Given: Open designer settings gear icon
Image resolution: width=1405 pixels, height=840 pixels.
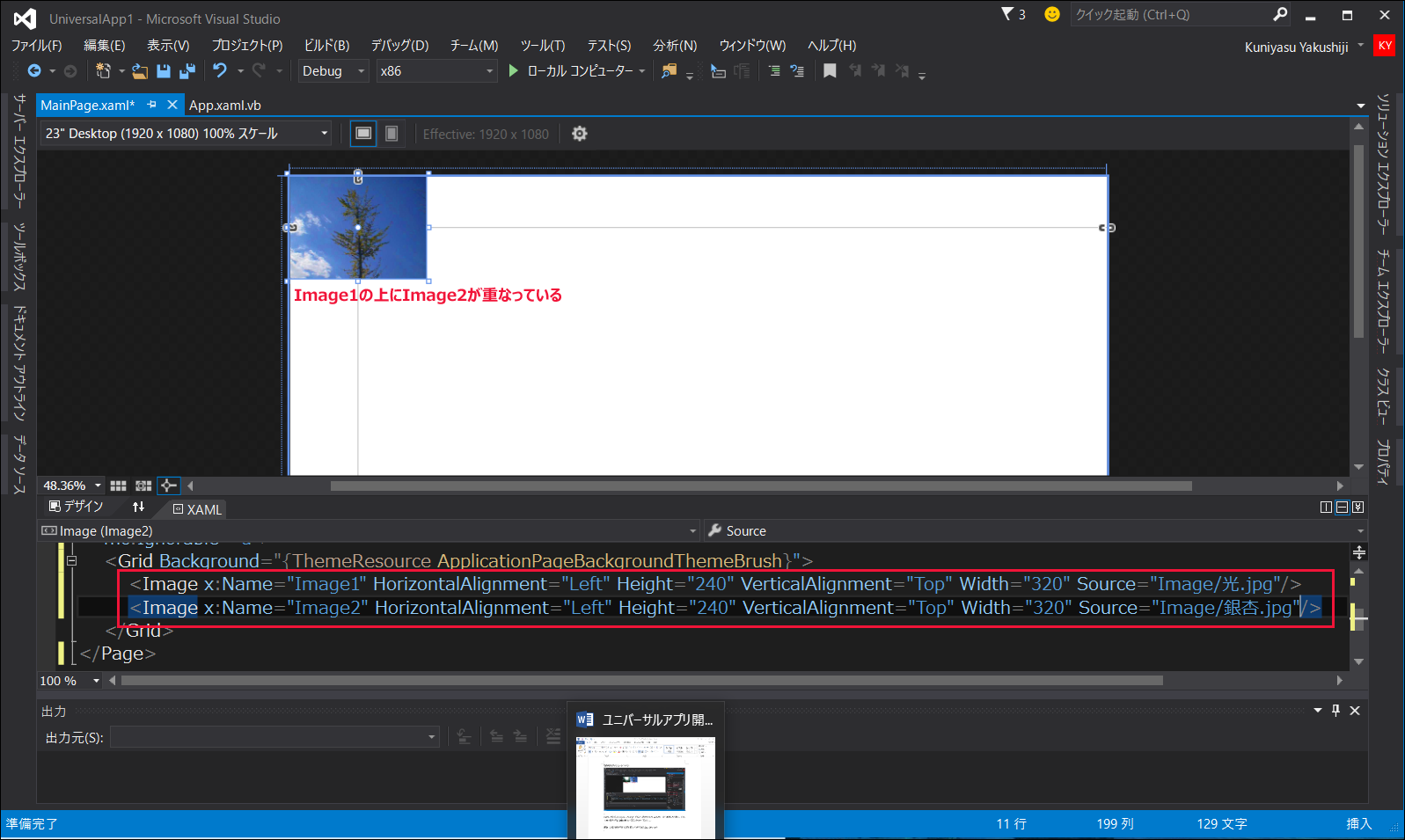Looking at the screenshot, I should pyautogui.click(x=580, y=134).
